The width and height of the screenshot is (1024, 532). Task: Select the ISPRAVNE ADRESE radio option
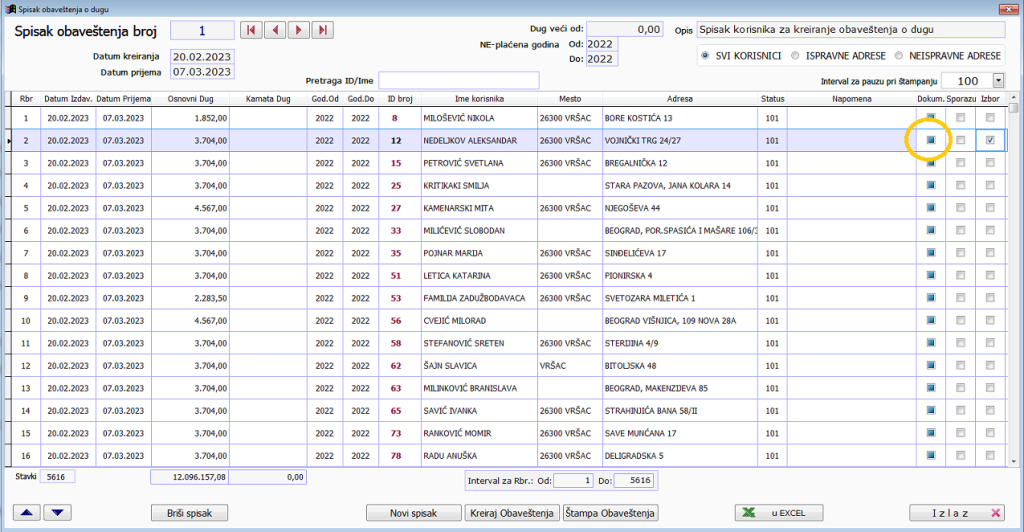pyautogui.click(x=795, y=55)
